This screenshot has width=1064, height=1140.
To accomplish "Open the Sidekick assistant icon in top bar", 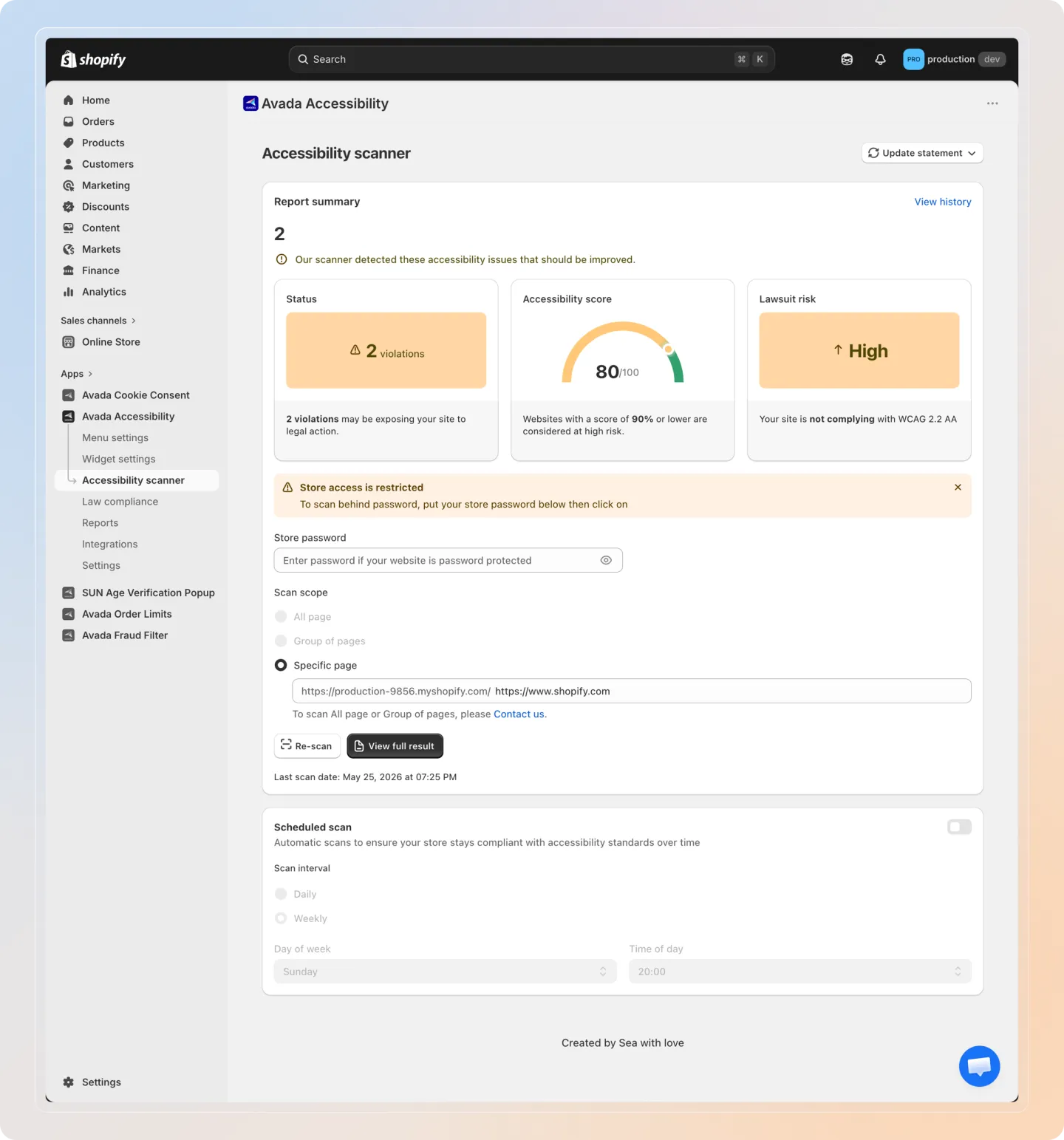I will [x=847, y=60].
